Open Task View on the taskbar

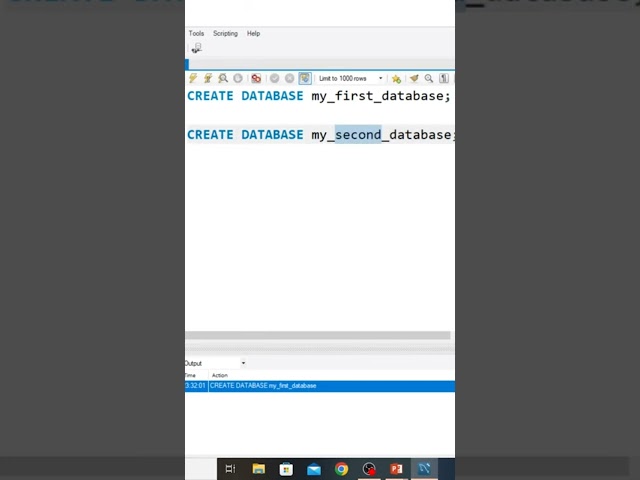coord(230,469)
